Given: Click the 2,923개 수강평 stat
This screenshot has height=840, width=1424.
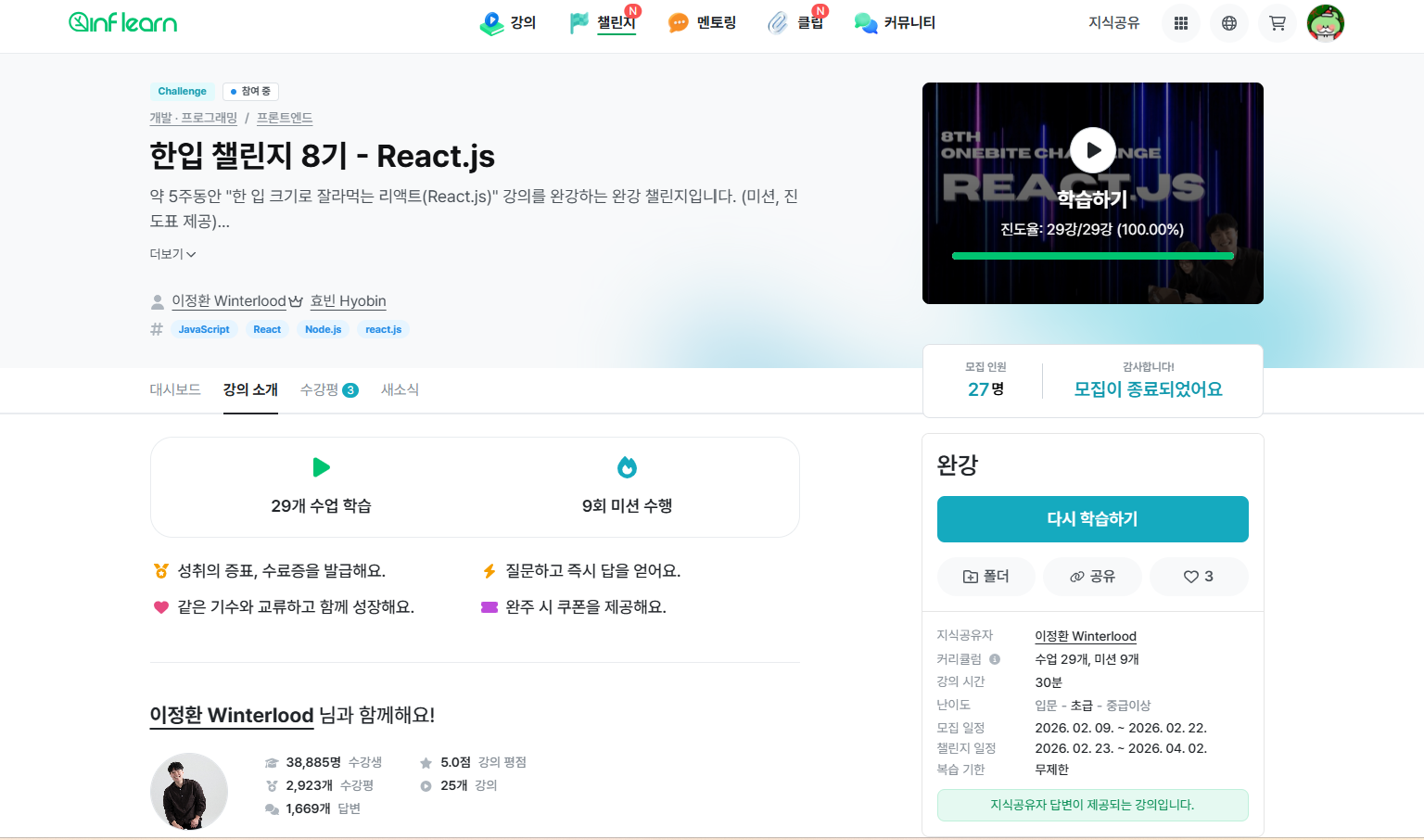Looking at the screenshot, I should click(x=320, y=785).
